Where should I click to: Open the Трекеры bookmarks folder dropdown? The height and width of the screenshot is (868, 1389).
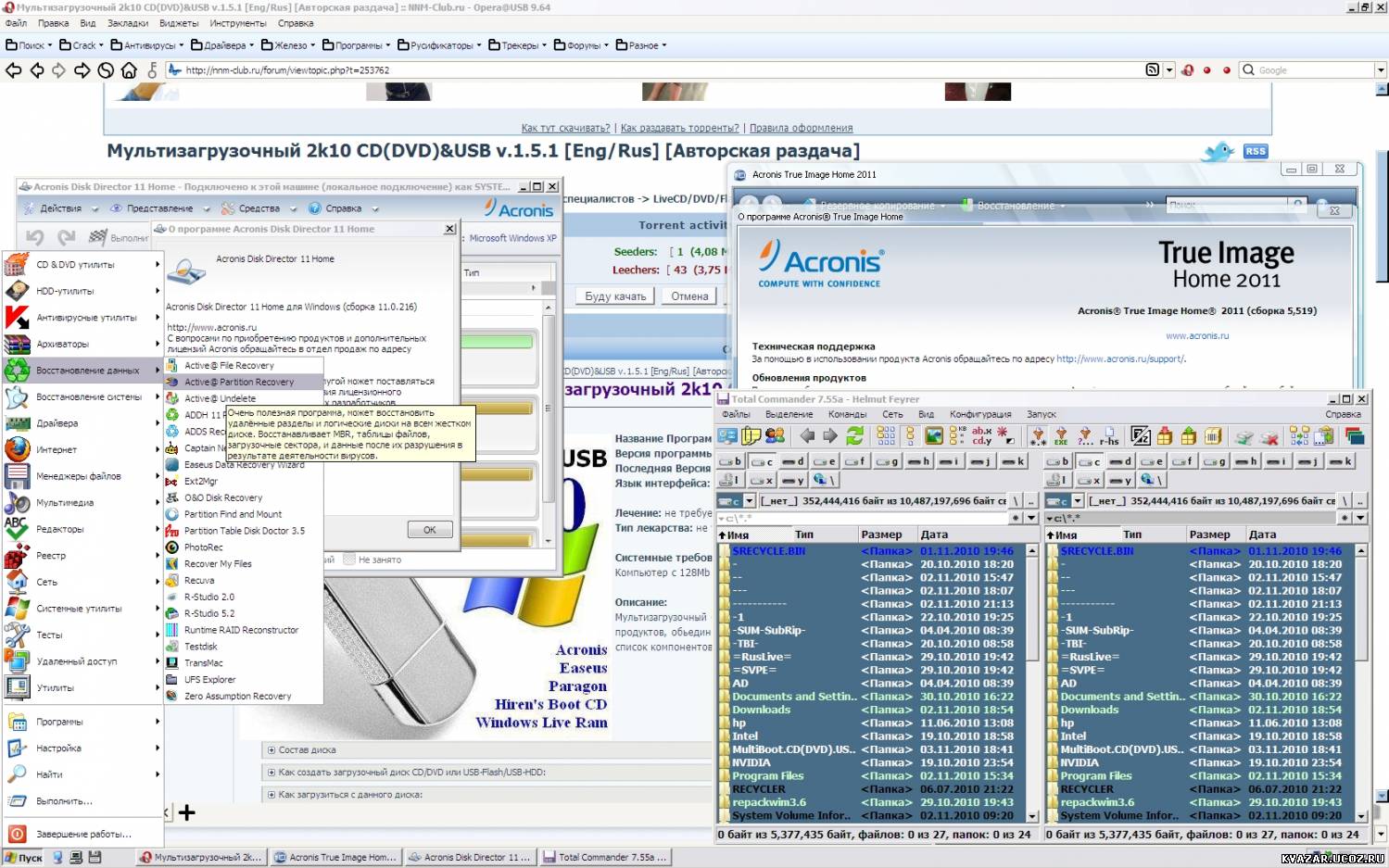(x=517, y=45)
